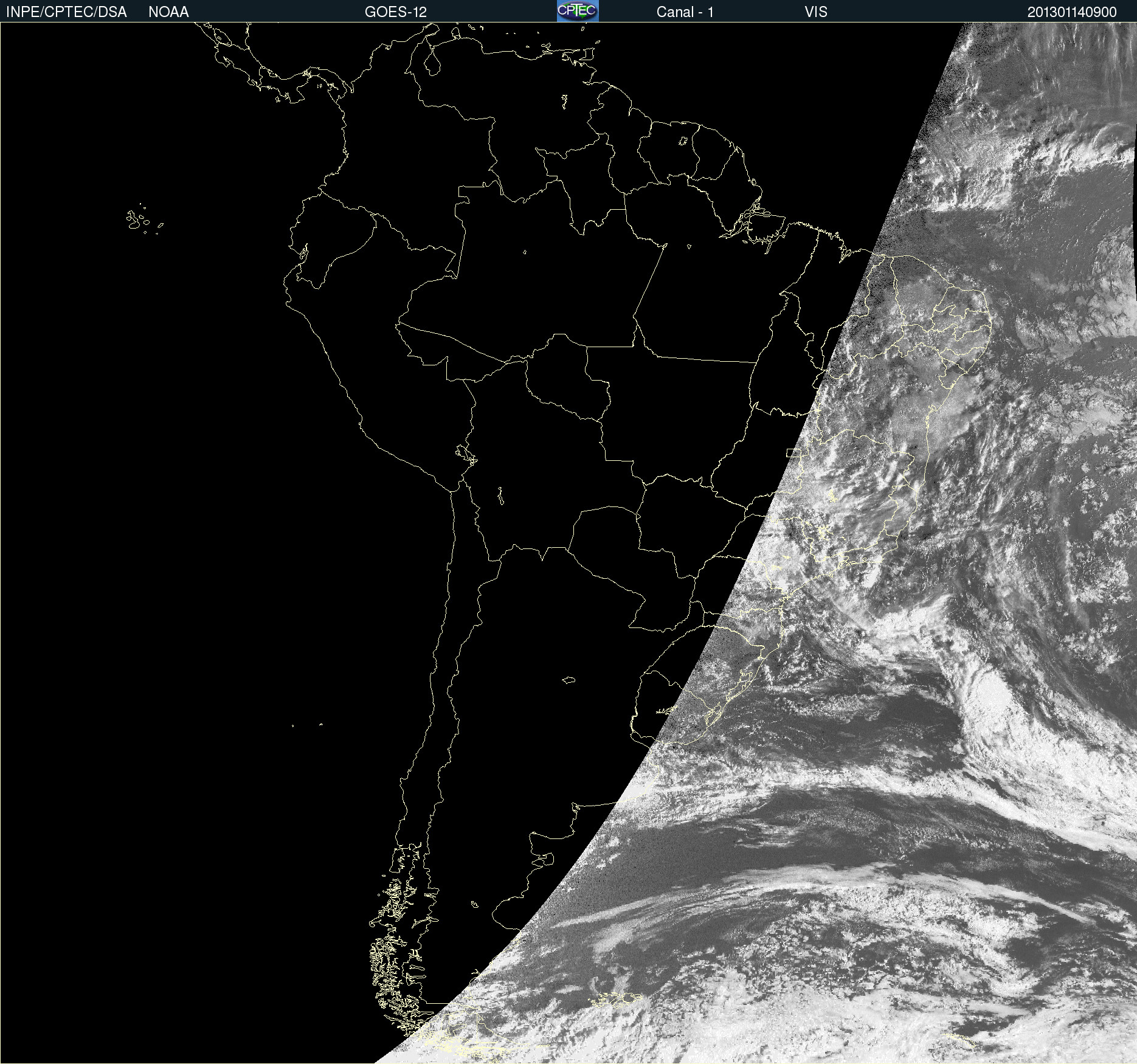Image resolution: width=1137 pixels, height=1064 pixels.
Task: Select the VIS band label
Action: tap(816, 12)
